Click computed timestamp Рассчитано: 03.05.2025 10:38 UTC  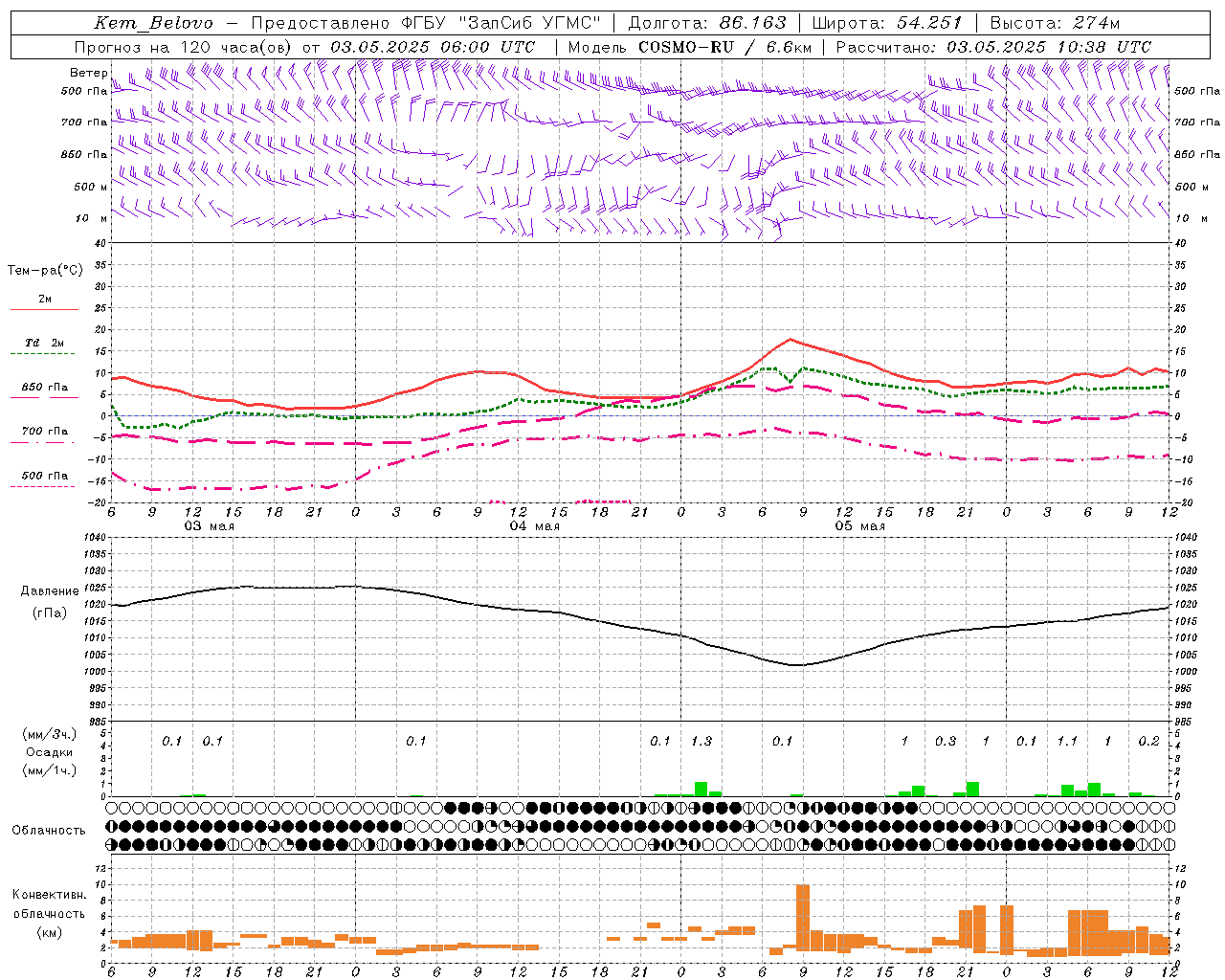point(993,47)
